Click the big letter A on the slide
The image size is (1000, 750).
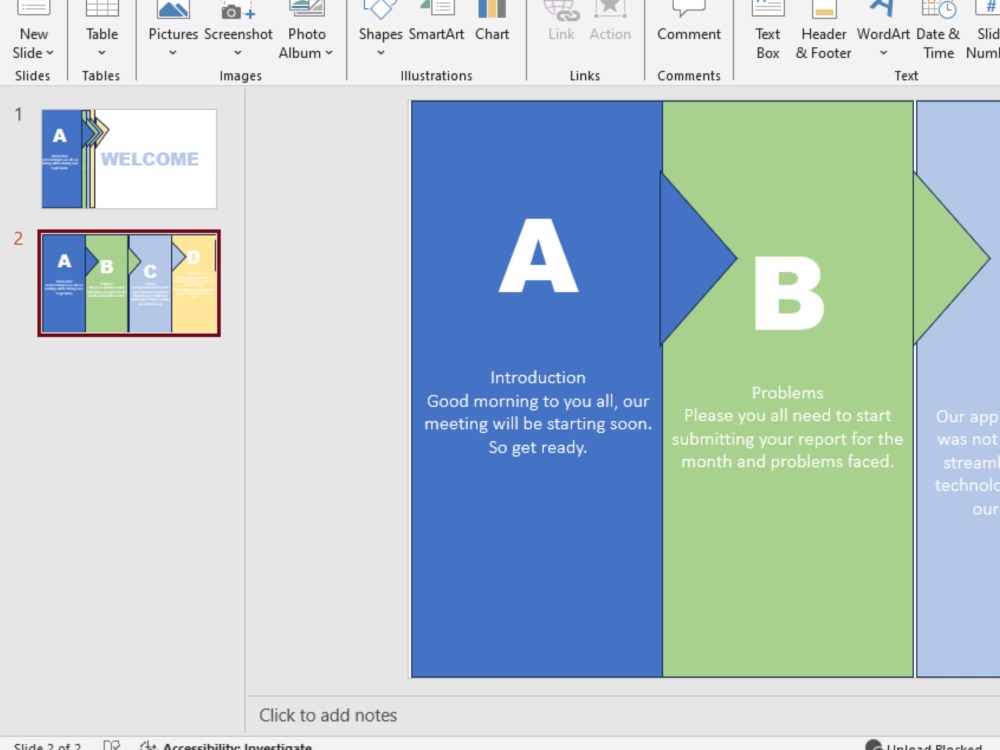tap(538, 256)
